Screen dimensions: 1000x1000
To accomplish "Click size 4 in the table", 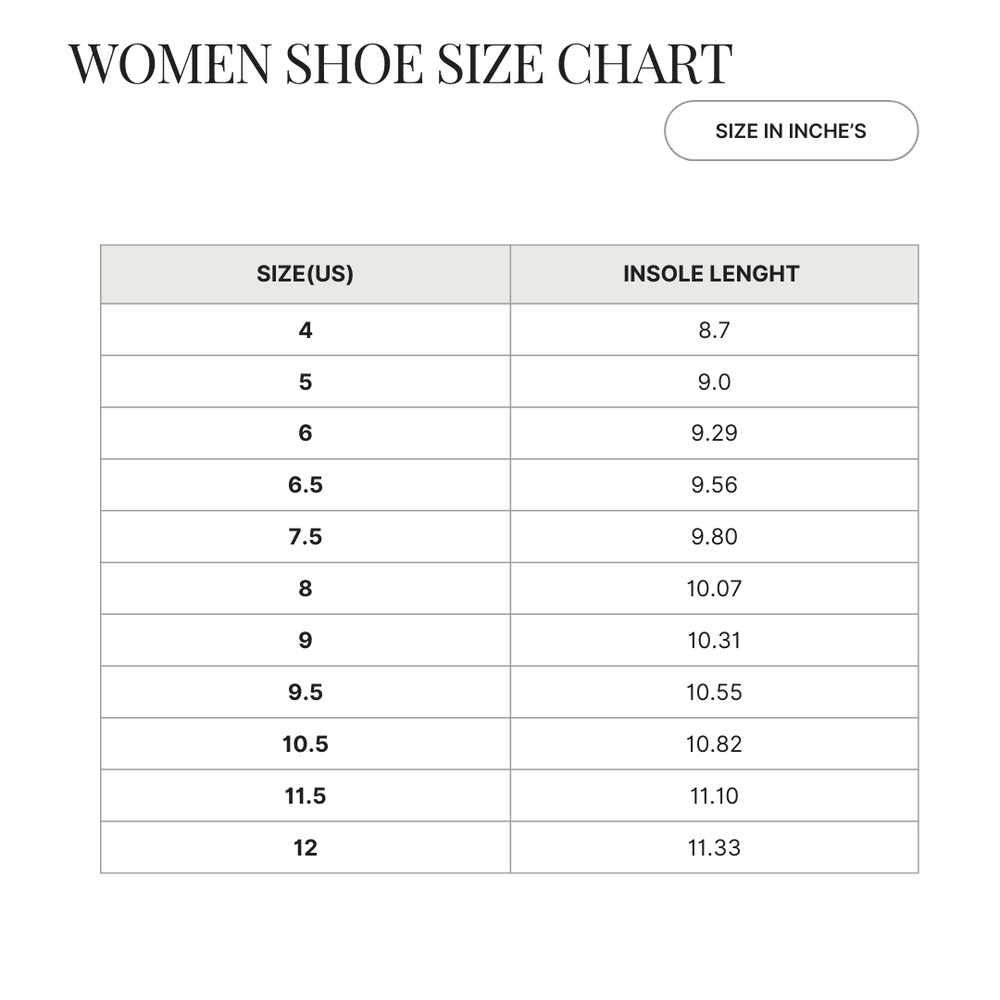I will point(305,330).
